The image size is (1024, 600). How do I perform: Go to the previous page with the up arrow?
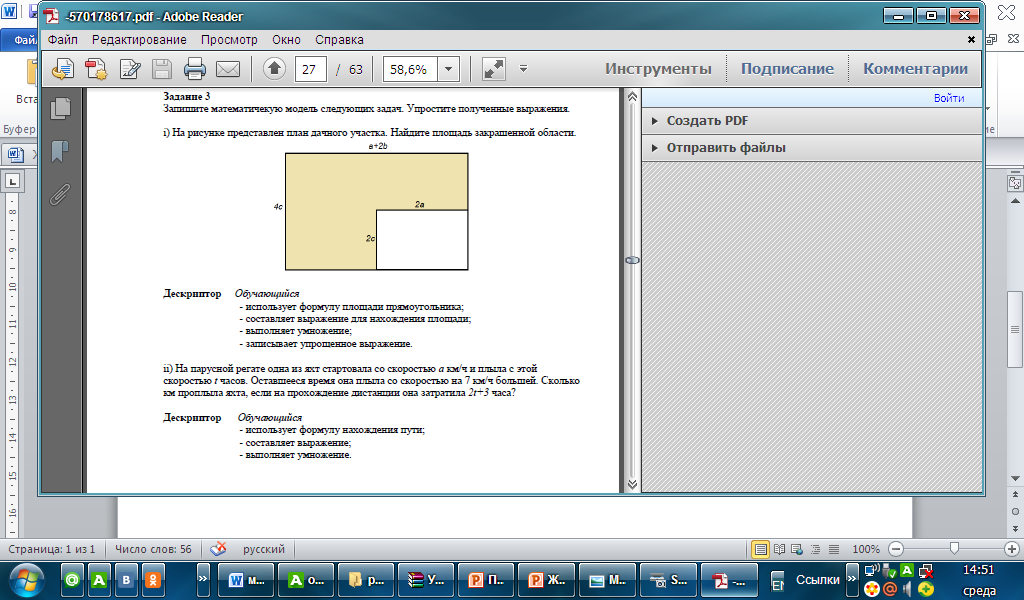pyautogui.click(x=274, y=69)
